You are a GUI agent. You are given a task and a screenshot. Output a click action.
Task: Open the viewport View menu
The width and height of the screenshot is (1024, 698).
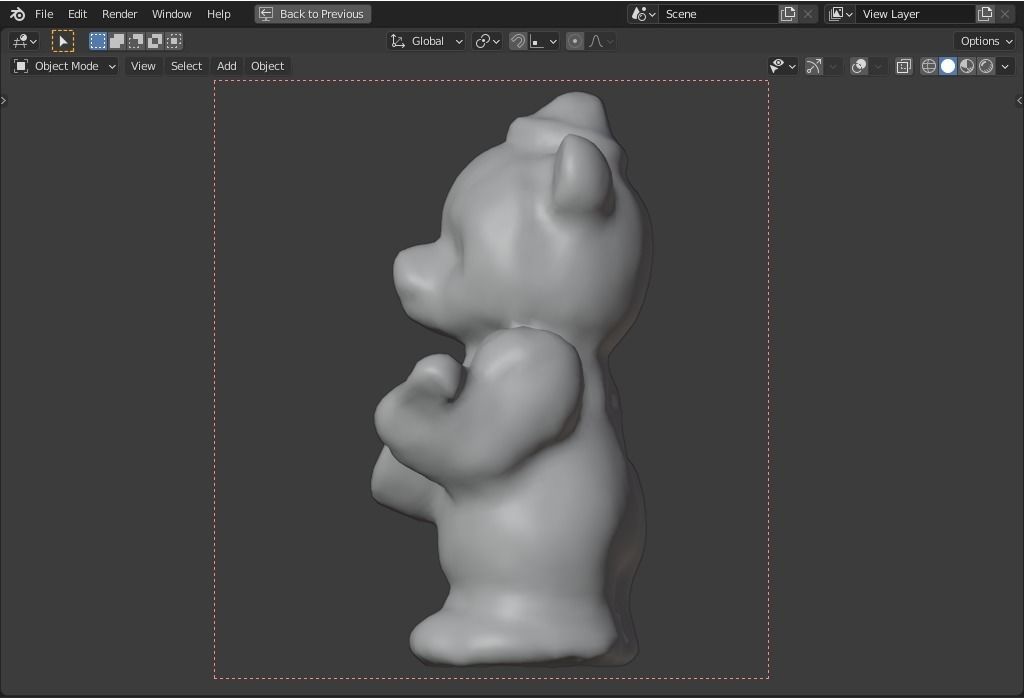coord(143,66)
